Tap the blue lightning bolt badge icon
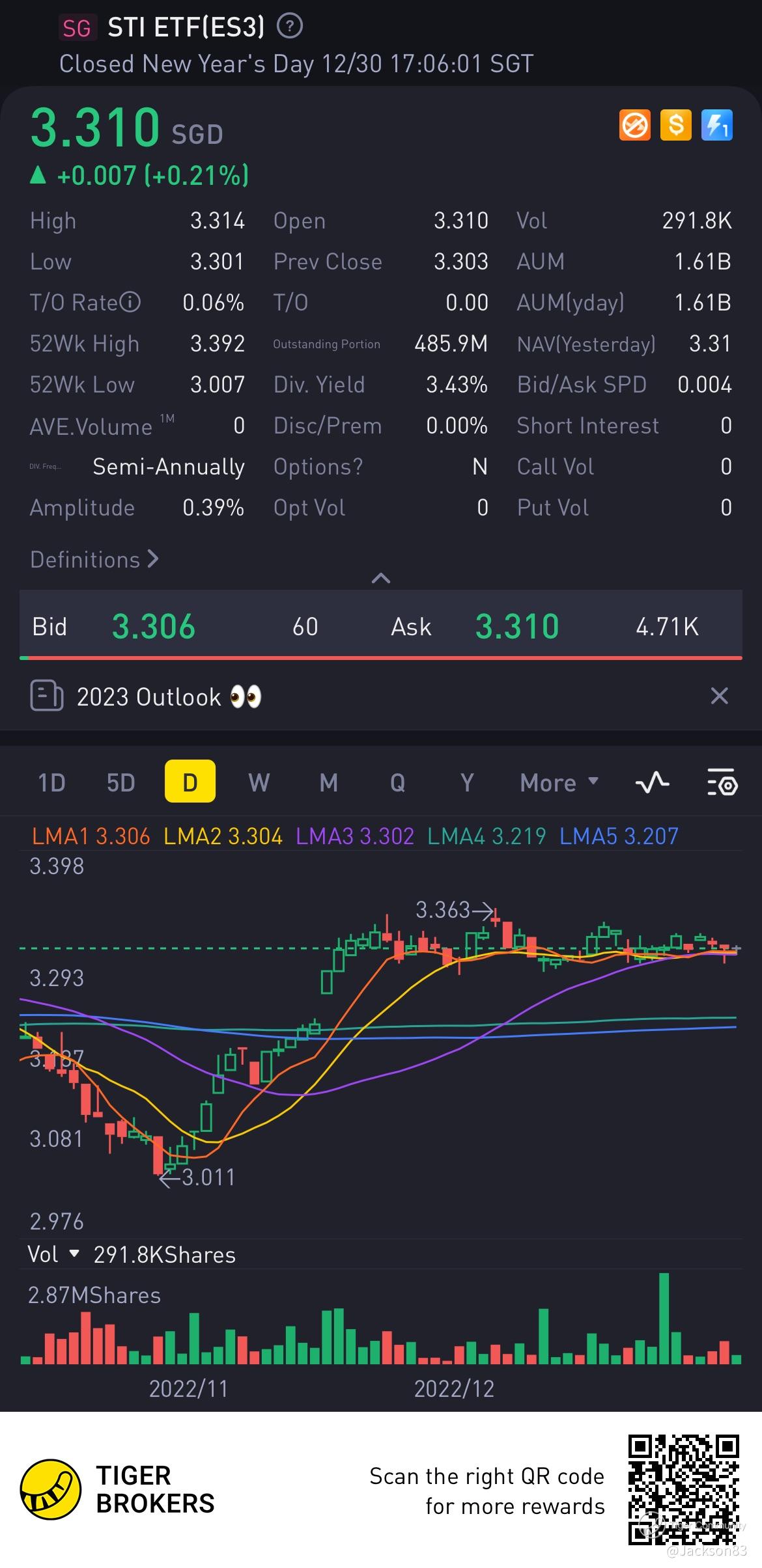 click(x=716, y=125)
